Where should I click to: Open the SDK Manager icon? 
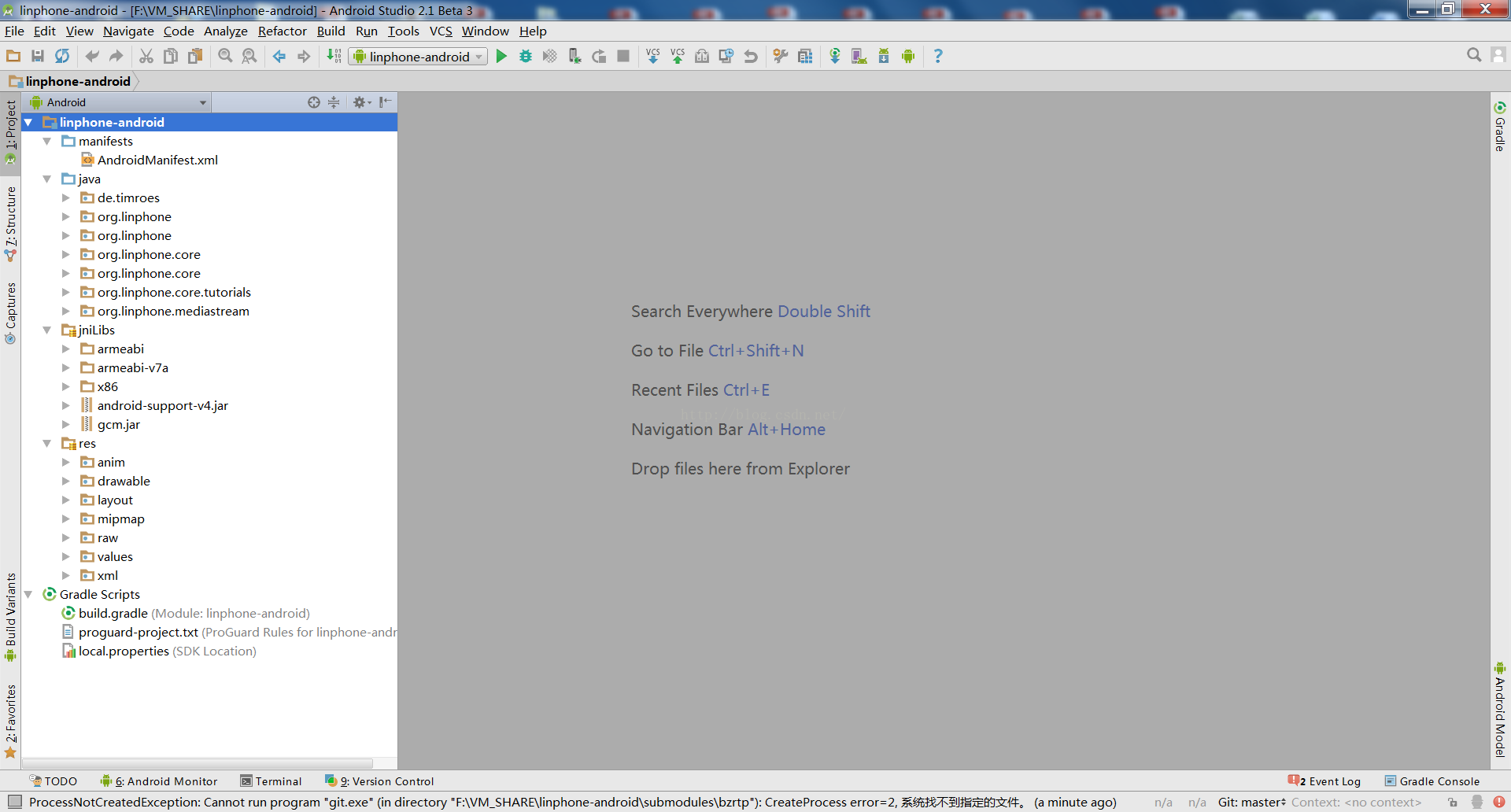click(x=884, y=56)
